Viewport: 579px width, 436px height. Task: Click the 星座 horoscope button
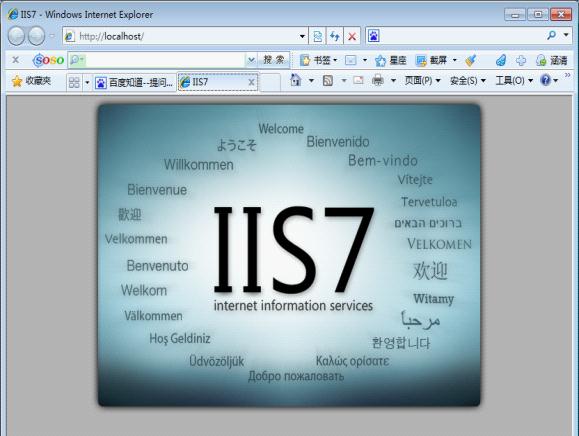[390, 60]
